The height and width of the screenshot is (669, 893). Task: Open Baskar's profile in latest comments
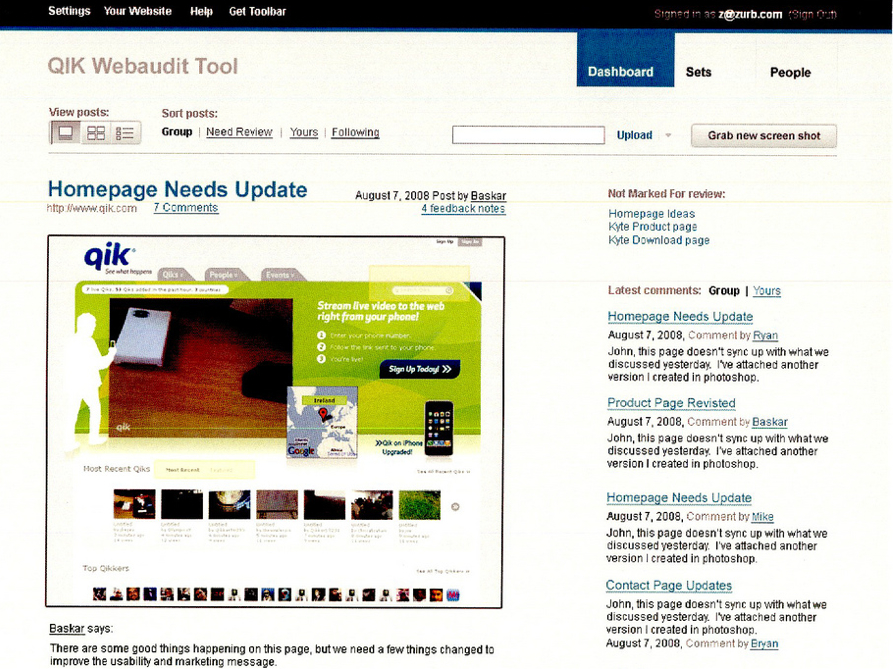pyautogui.click(x=769, y=422)
